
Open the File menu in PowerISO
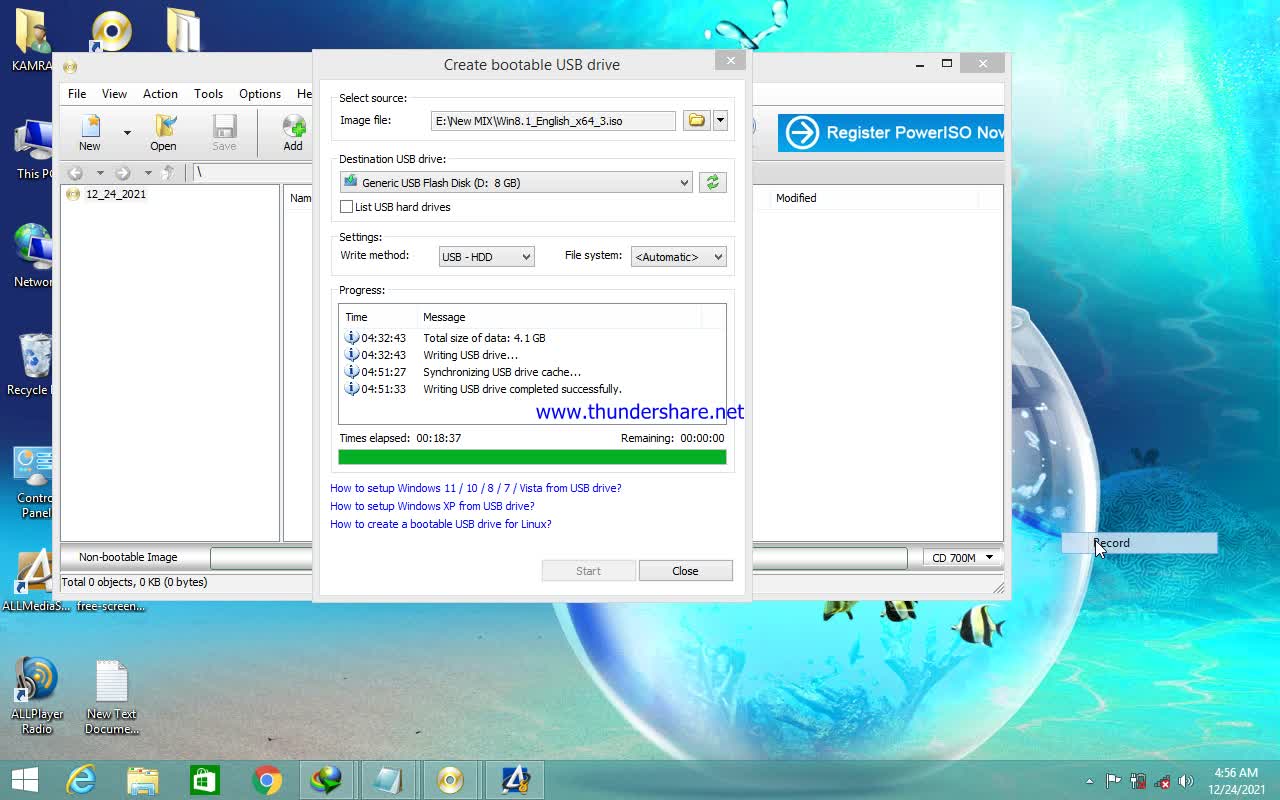[77, 93]
